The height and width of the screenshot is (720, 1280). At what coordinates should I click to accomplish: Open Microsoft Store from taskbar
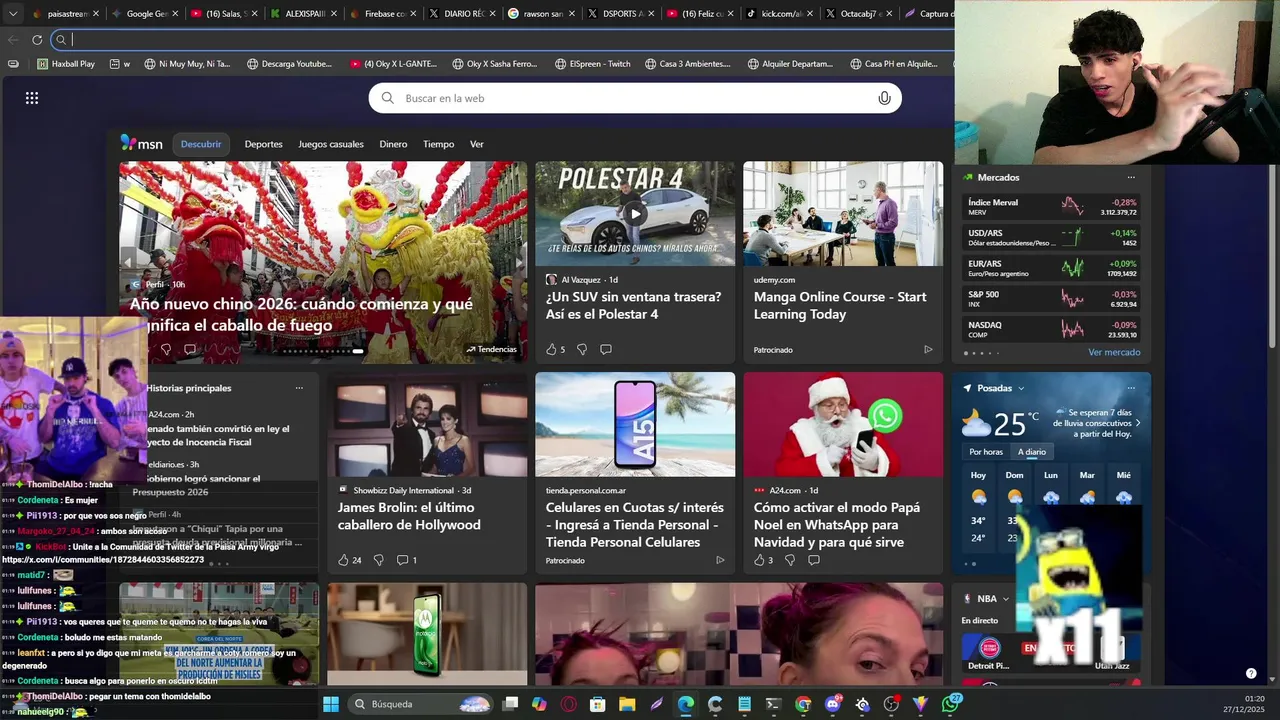597,704
